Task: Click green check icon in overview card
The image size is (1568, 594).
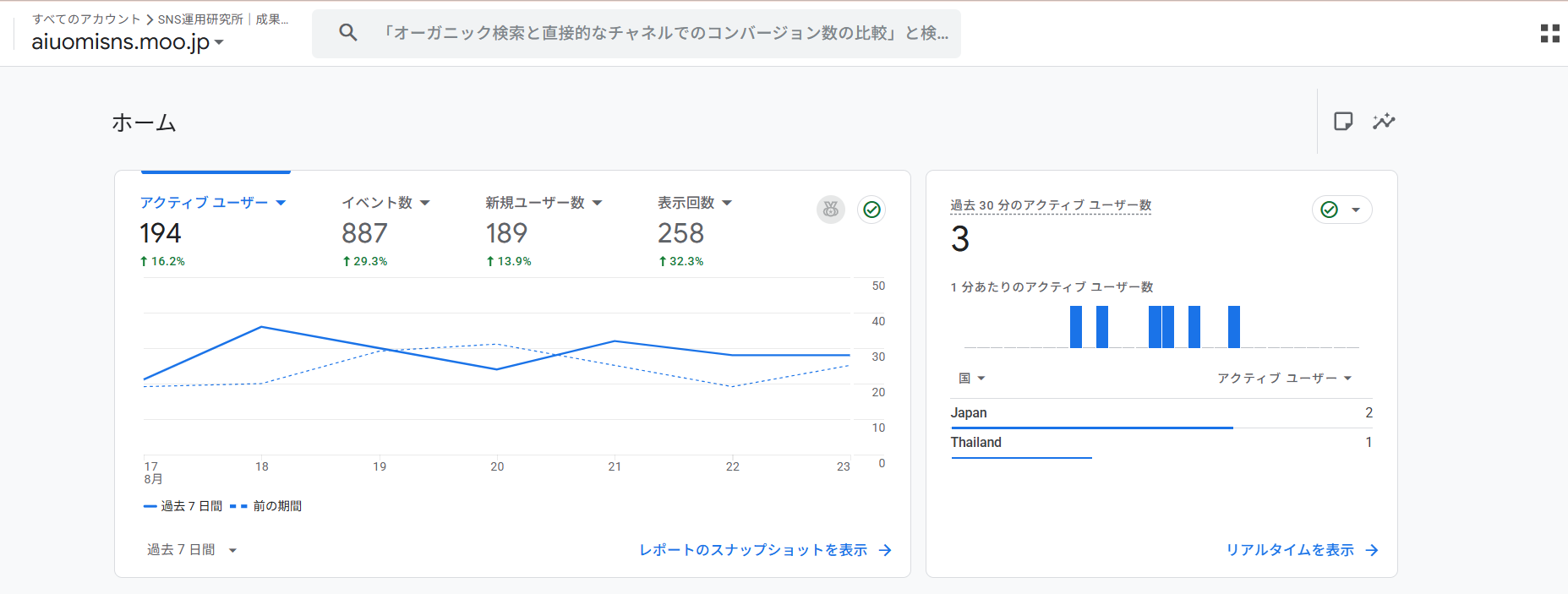Action: click(x=871, y=209)
